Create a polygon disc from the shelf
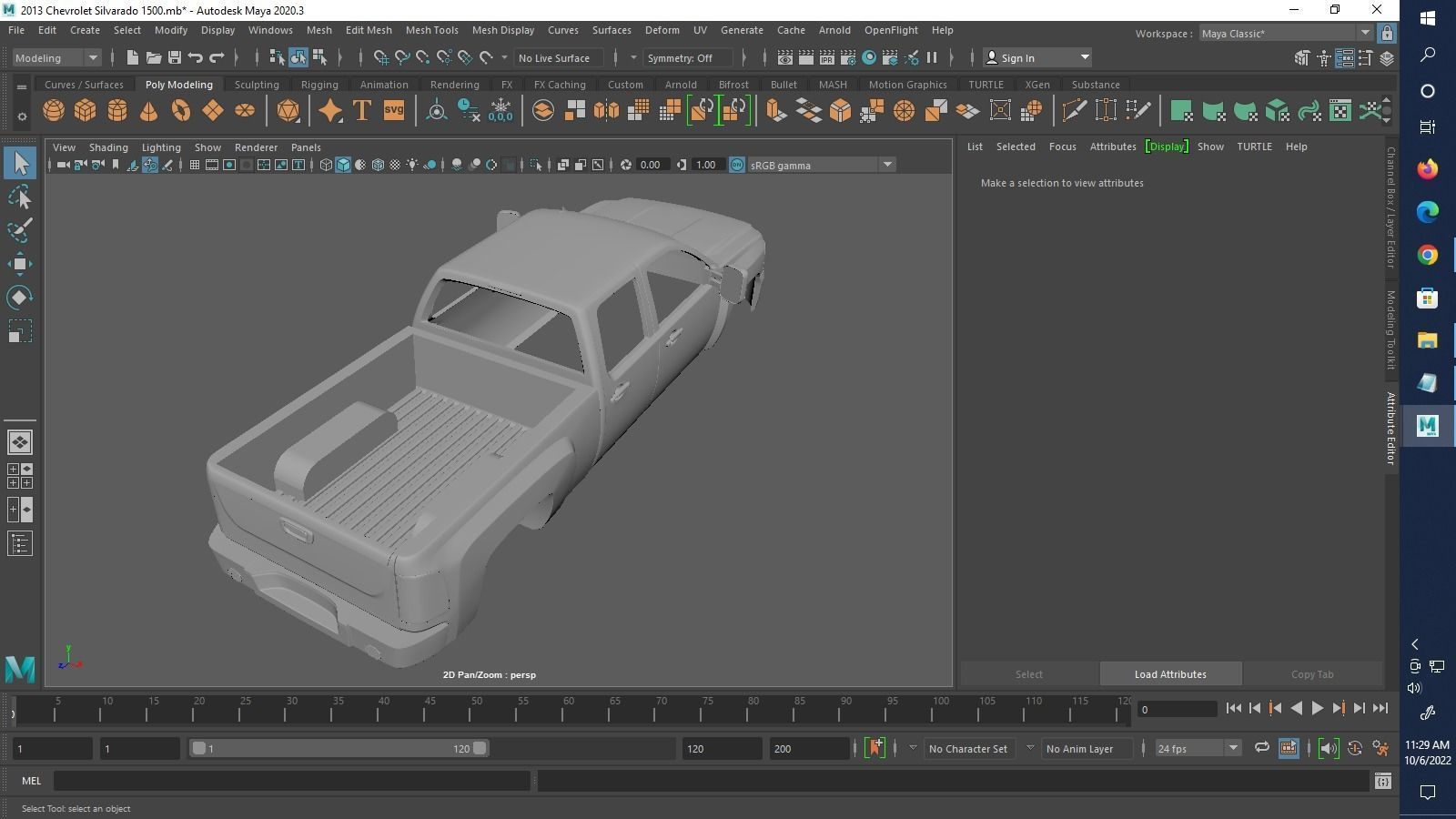The width and height of the screenshot is (1456, 819). pyautogui.click(x=245, y=111)
